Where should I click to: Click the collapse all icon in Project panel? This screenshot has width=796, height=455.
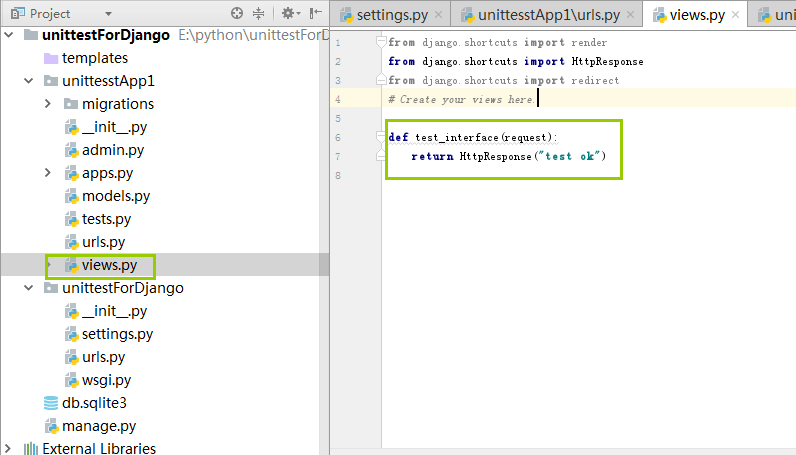258,13
